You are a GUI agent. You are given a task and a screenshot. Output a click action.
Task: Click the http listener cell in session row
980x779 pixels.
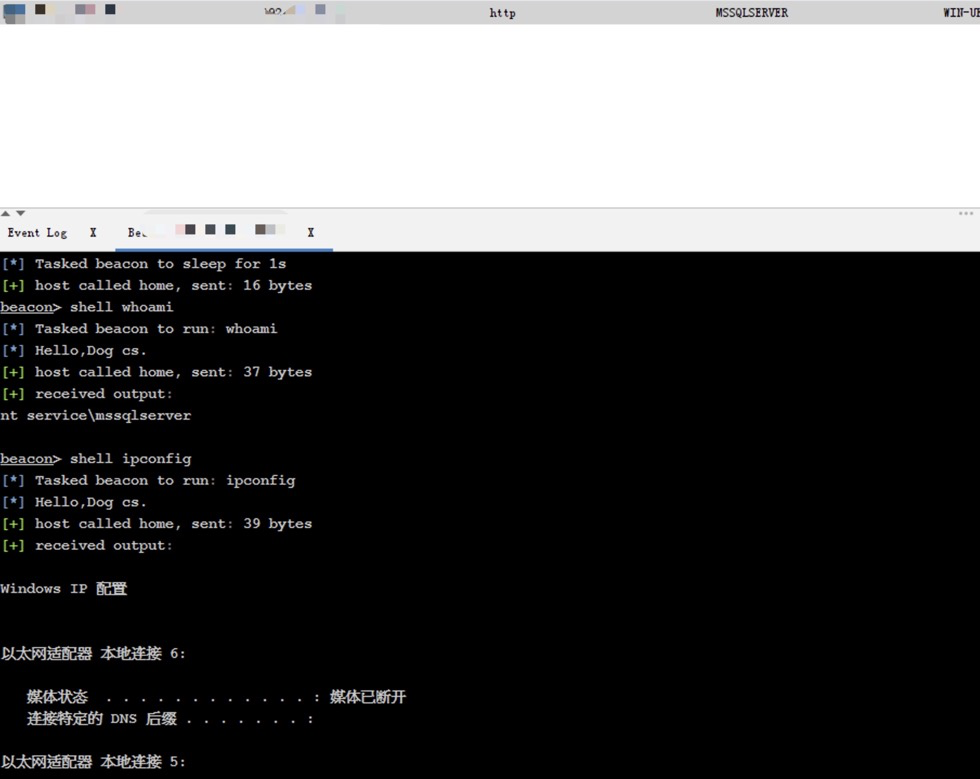coord(502,13)
